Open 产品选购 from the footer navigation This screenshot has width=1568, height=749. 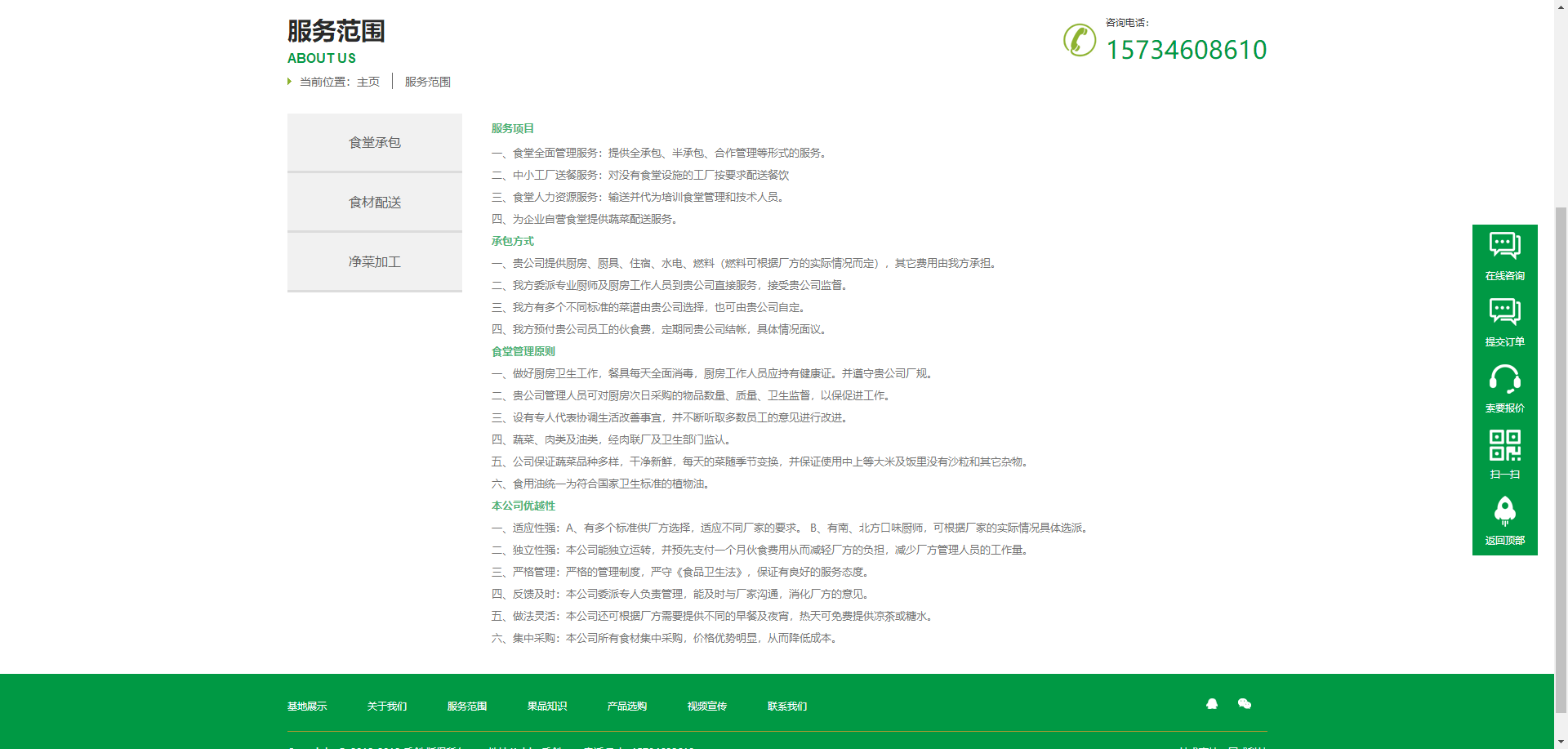pos(627,707)
